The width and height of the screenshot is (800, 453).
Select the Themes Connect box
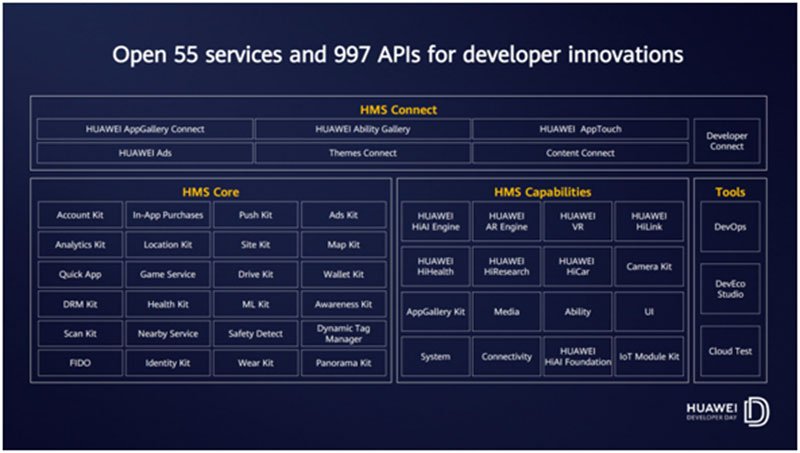[362, 153]
